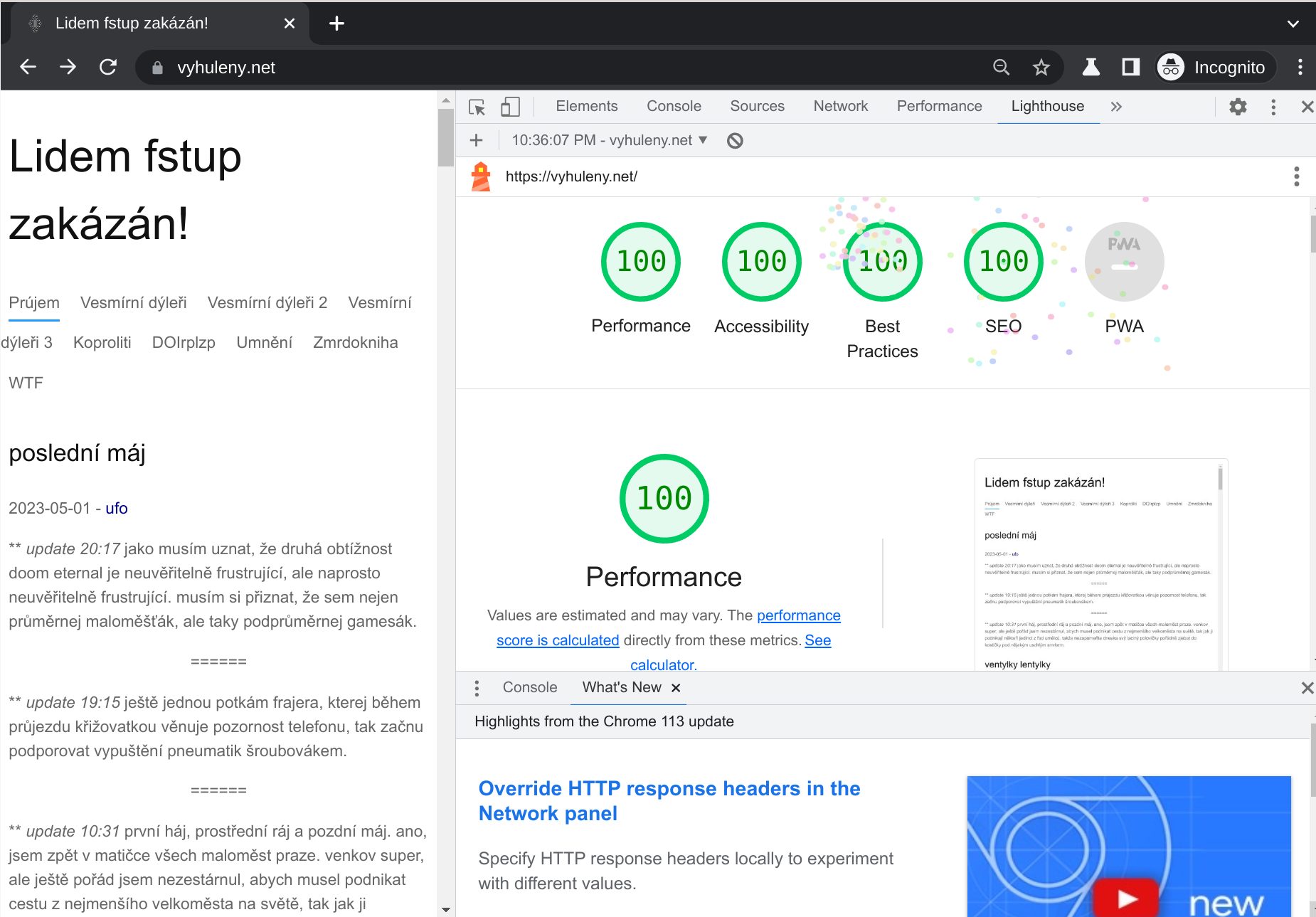The width and height of the screenshot is (1316, 917).
Task: Close the What's New drawer tab
Action: [x=676, y=688]
